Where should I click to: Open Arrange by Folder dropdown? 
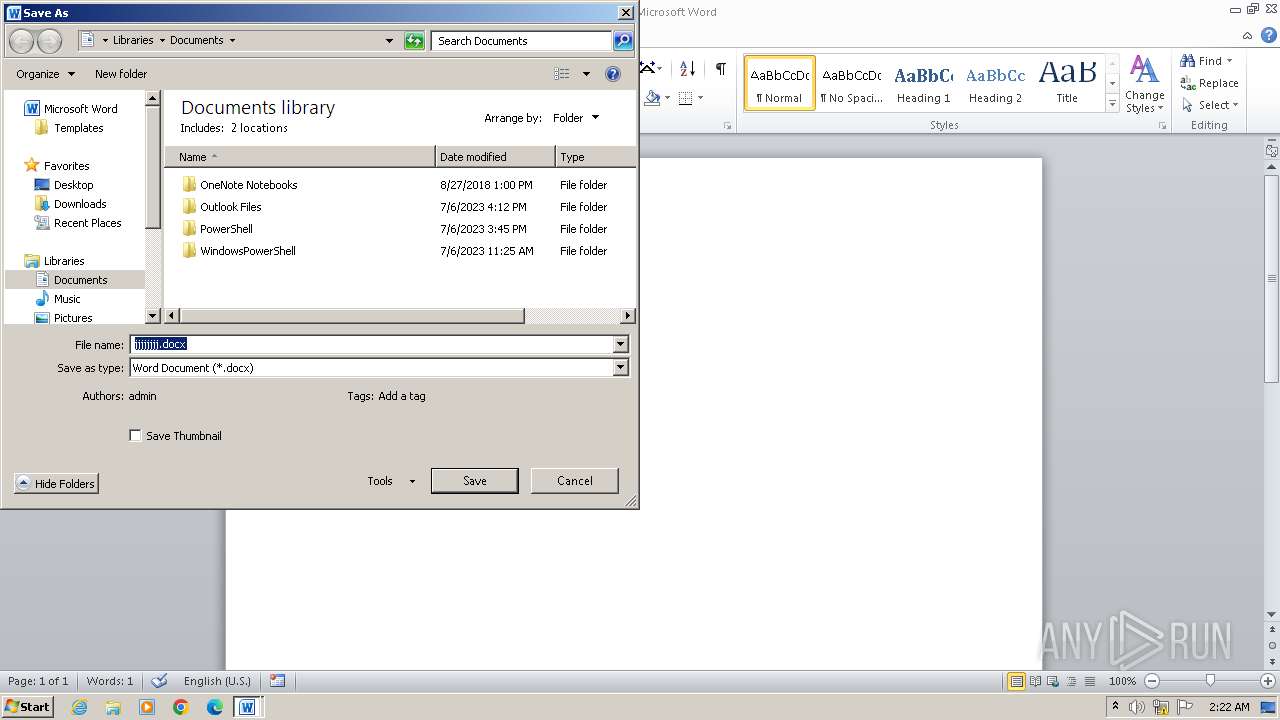pyautogui.click(x=576, y=118)
